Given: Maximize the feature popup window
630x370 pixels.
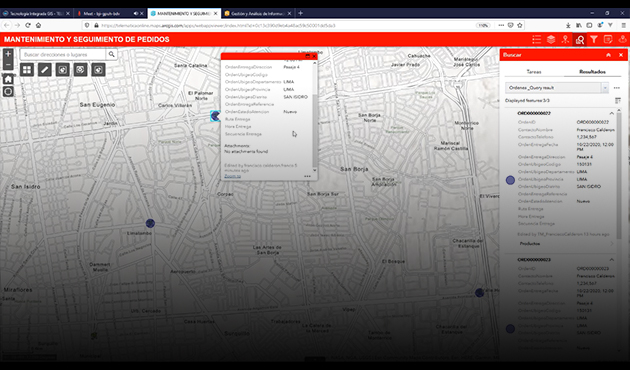Looking at the screenshot, I should pos(308,56).
